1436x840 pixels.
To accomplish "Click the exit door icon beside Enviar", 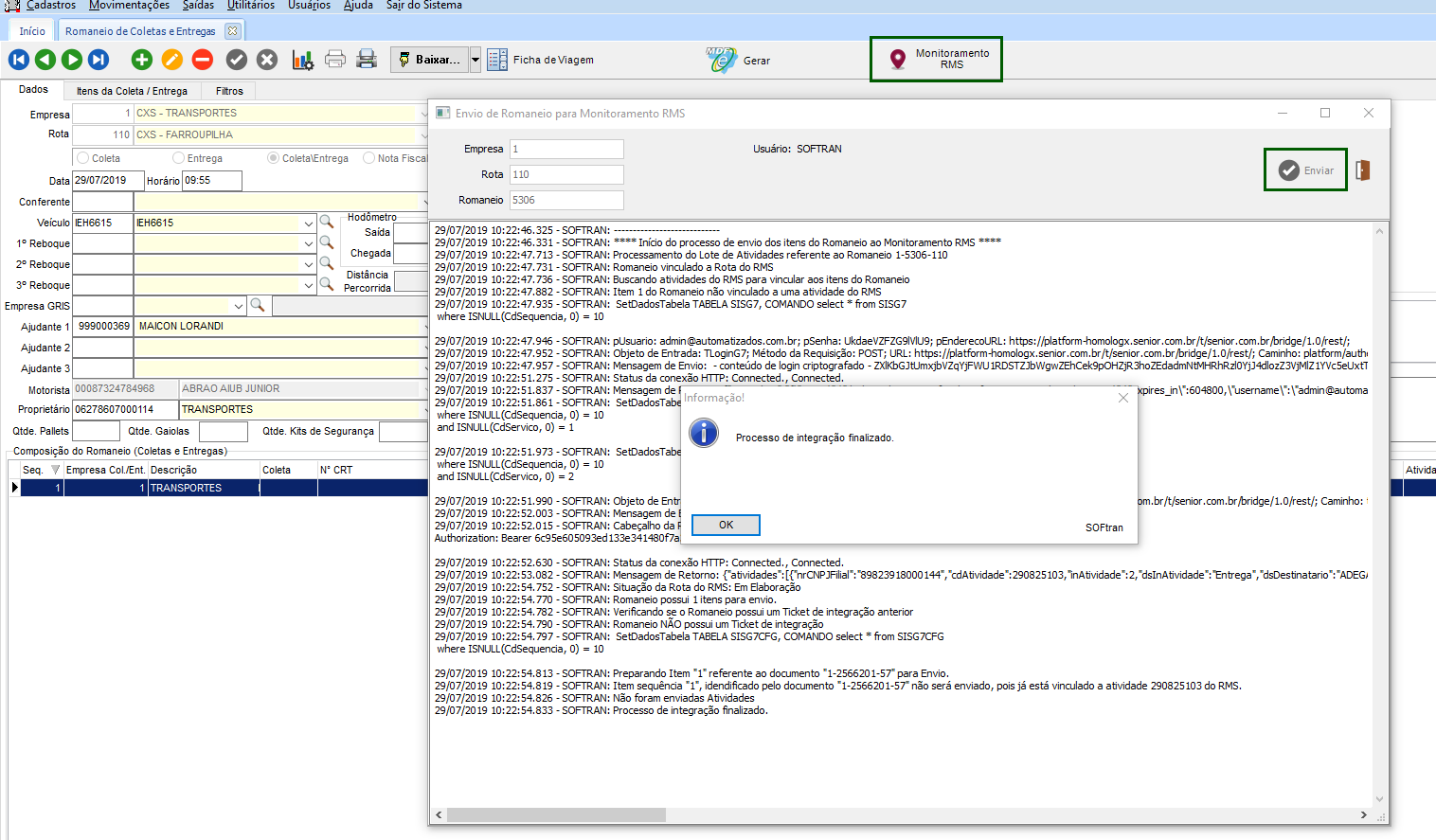I will (x=1363, y=170).
